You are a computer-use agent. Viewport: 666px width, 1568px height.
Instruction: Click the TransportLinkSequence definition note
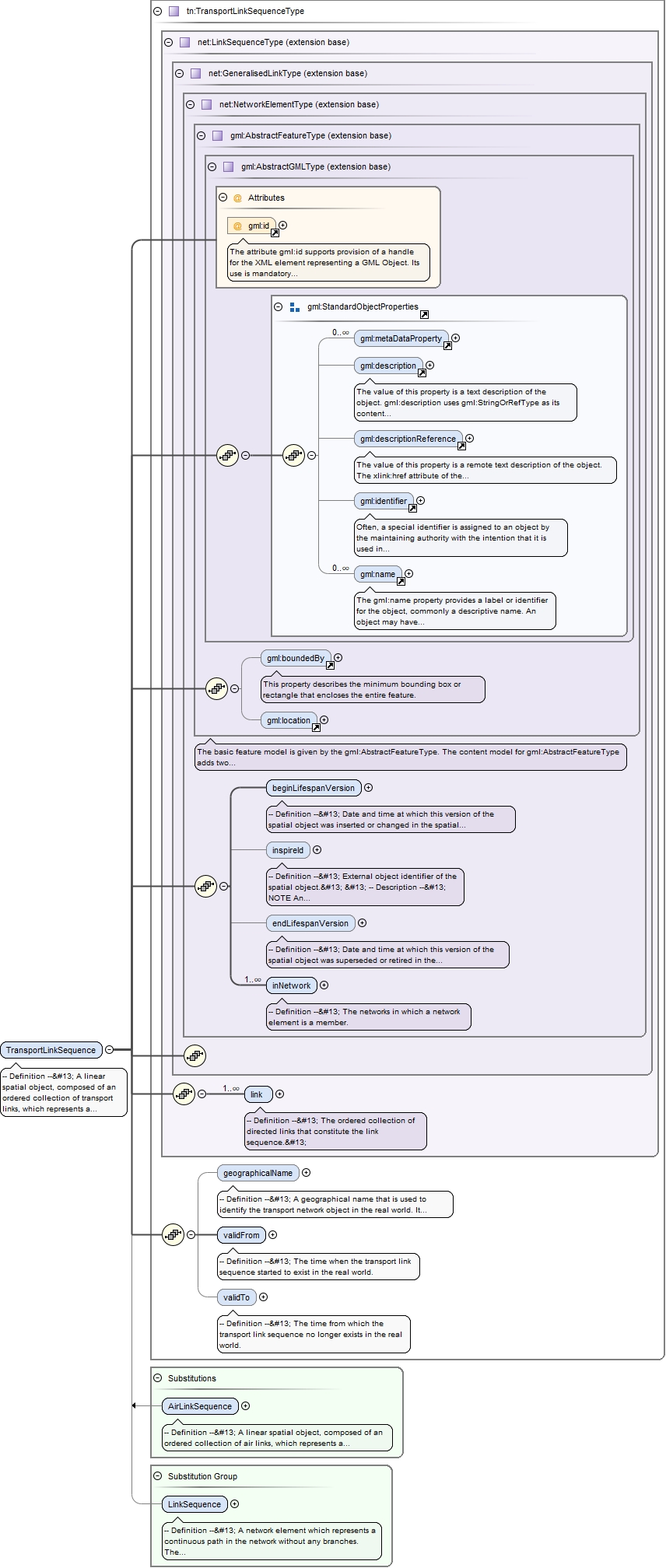click(64, 1092)
